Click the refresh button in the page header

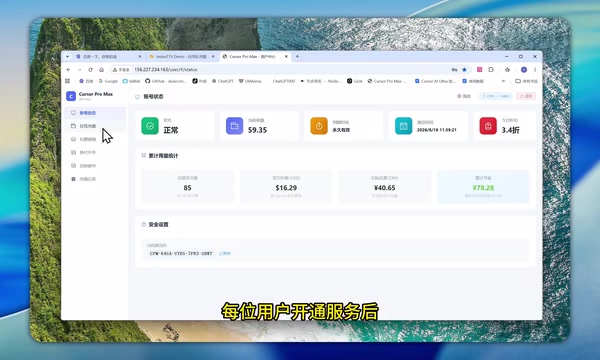(x=464, y=96)
